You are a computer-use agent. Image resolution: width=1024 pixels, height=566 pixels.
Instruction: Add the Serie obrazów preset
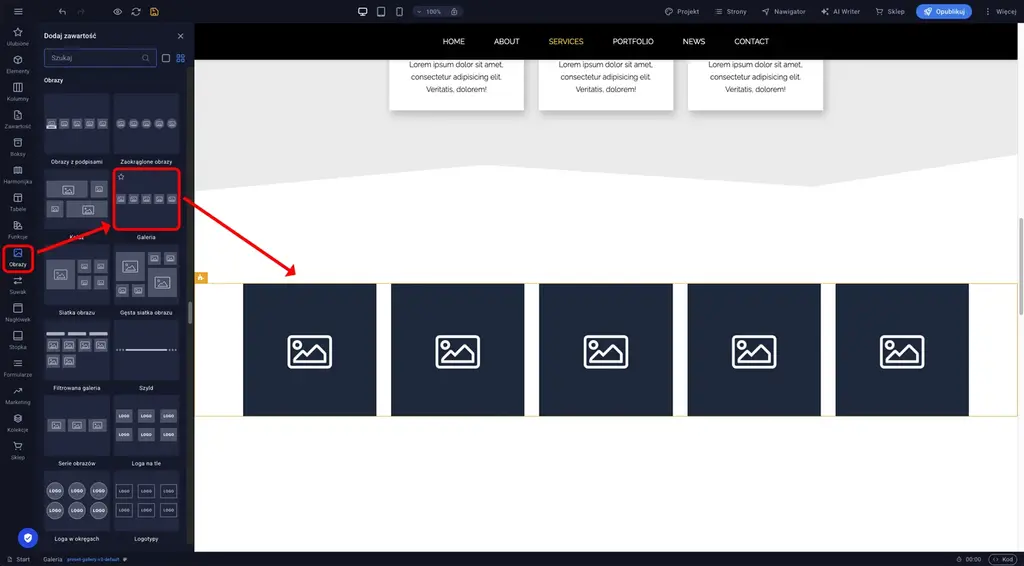pyautogui.click(x=77, y=426)
